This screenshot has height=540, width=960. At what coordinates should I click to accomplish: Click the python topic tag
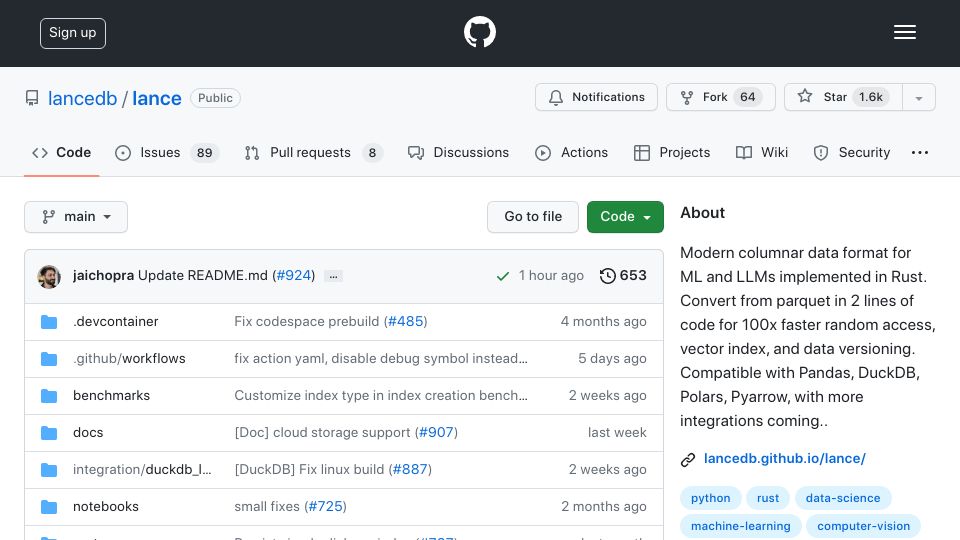(710, 498)
